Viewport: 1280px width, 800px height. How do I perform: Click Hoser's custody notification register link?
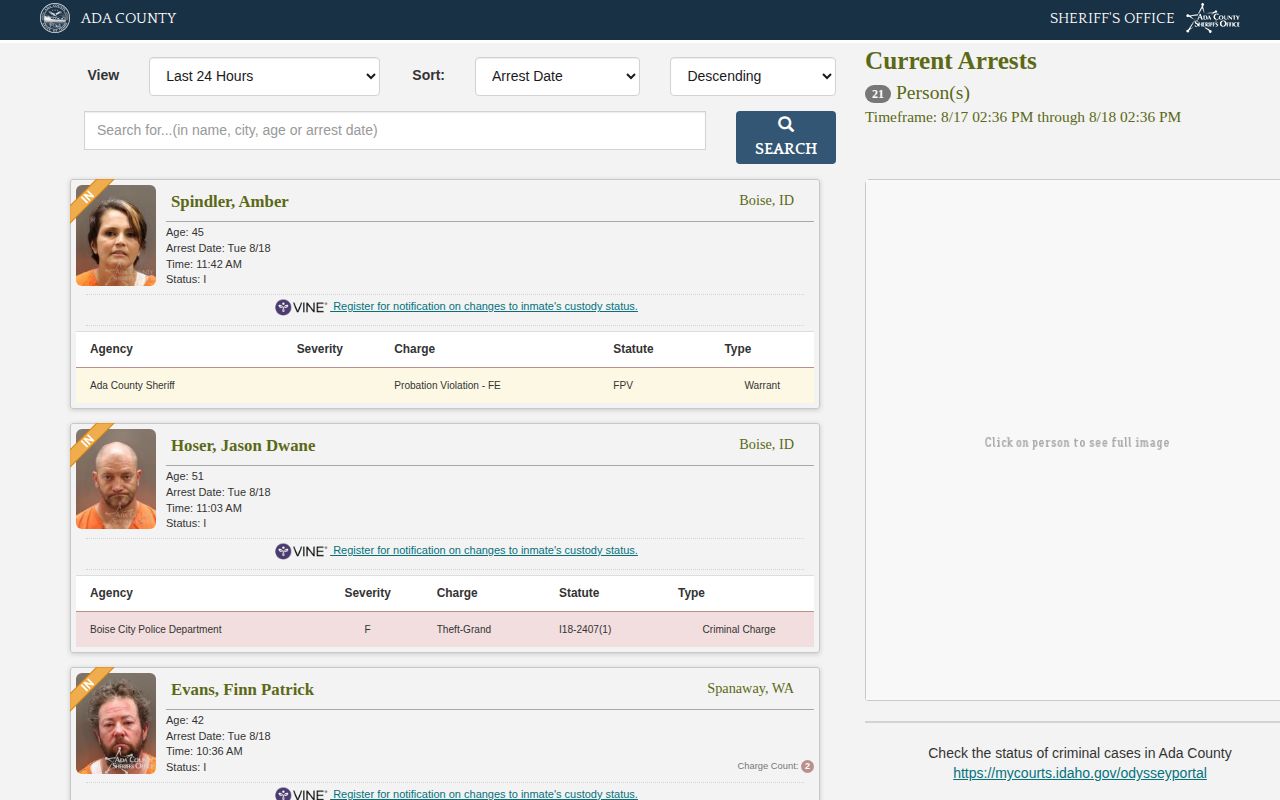pyautogui.click(x=485, y=550)
